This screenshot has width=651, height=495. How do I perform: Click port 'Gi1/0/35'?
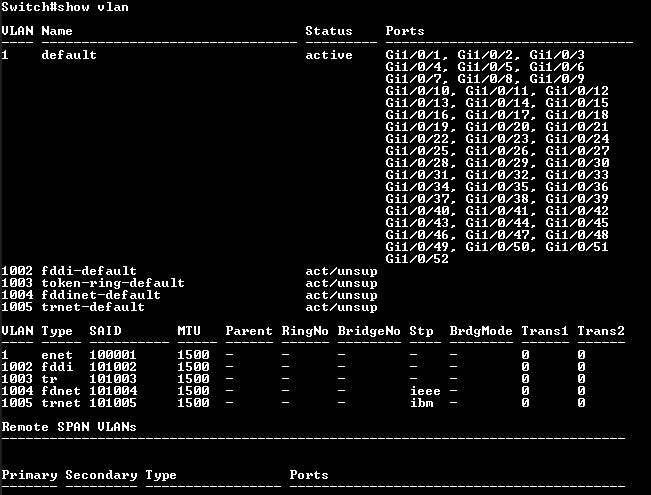tap(499, 187)
